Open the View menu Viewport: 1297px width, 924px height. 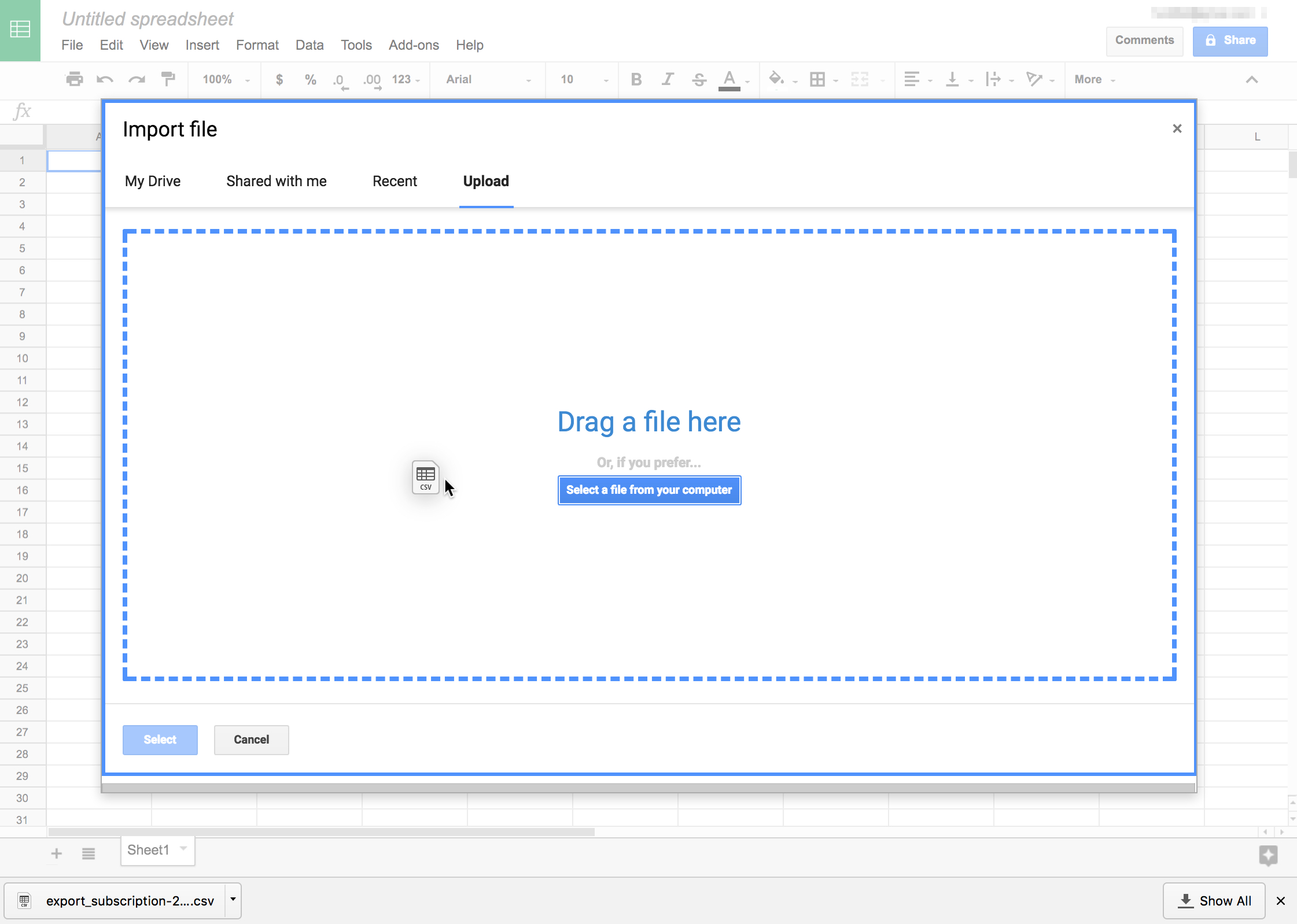(154, 45)
